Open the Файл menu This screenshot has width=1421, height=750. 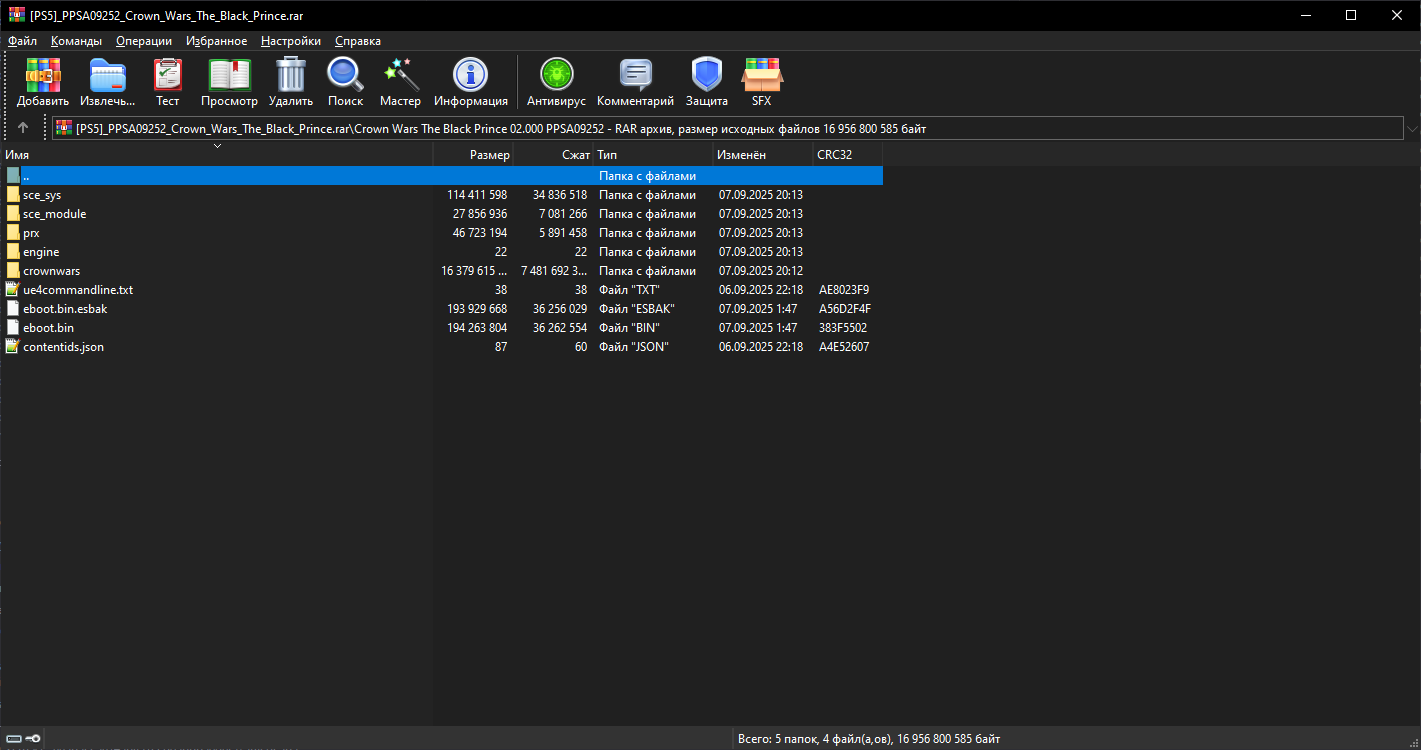(22, 41)
